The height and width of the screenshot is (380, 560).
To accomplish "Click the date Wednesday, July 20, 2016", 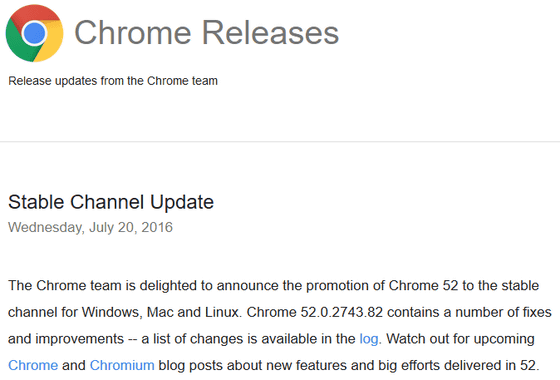I will click(x=90, y=228).
